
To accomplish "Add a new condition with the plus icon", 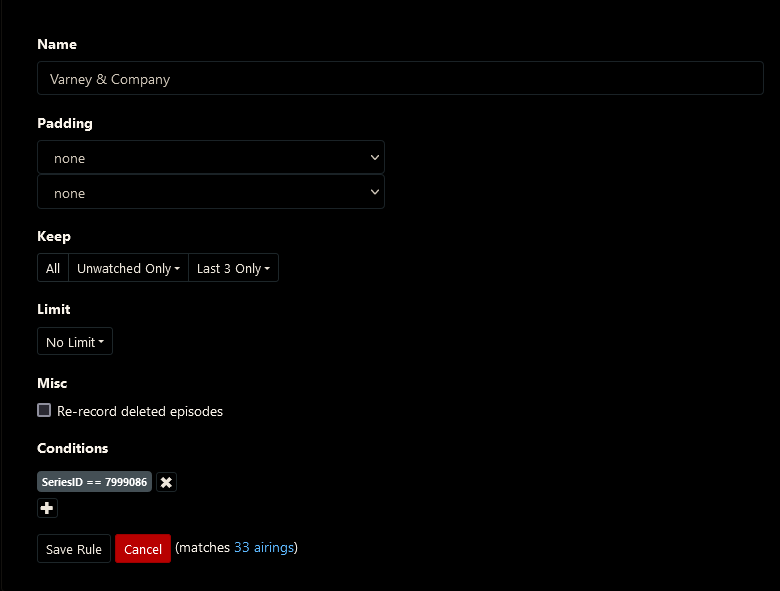I will [47, 508].
